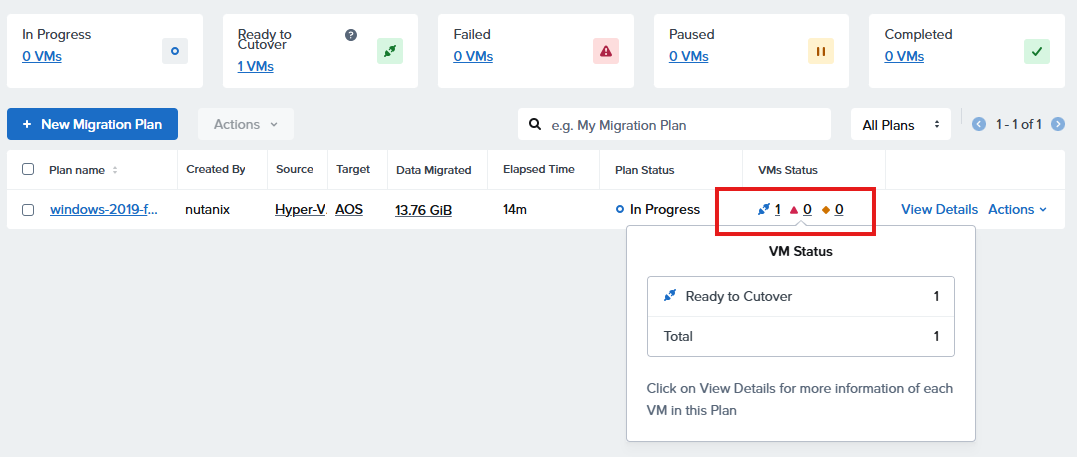This screenshot has width=1077, height=457.
Task: Toggle the select-all plans checkbox
Action: [x=28, y=169]
